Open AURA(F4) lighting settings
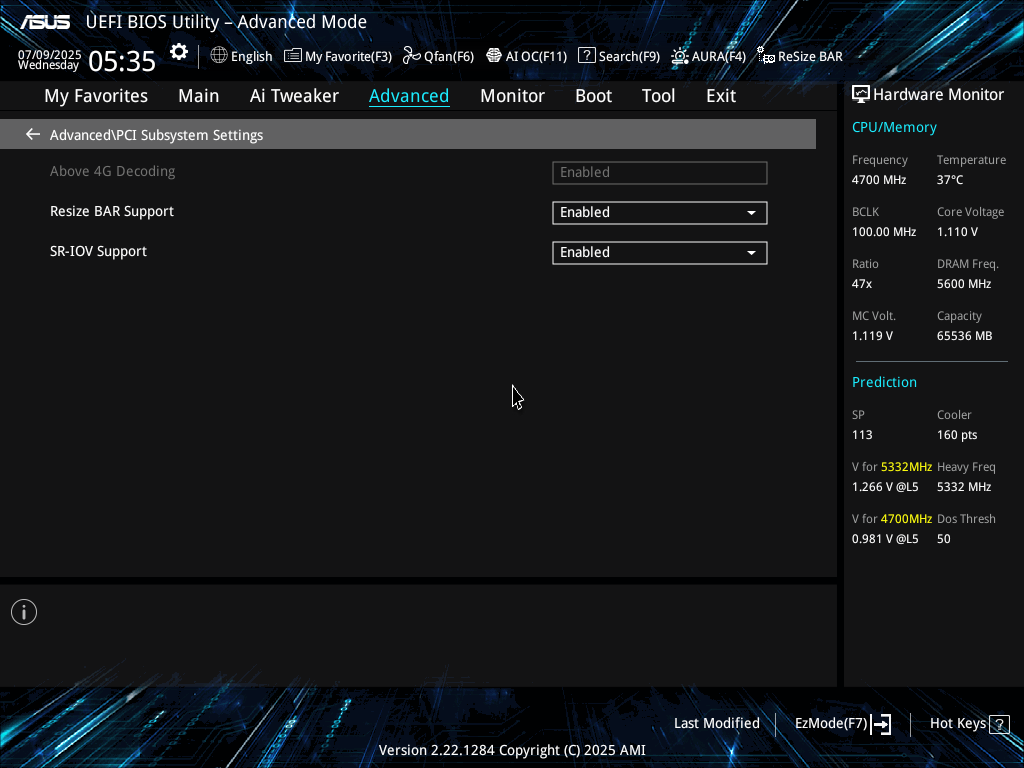Screen dimensions: 1024x768 pyautogui.click(x=708, y=56)
